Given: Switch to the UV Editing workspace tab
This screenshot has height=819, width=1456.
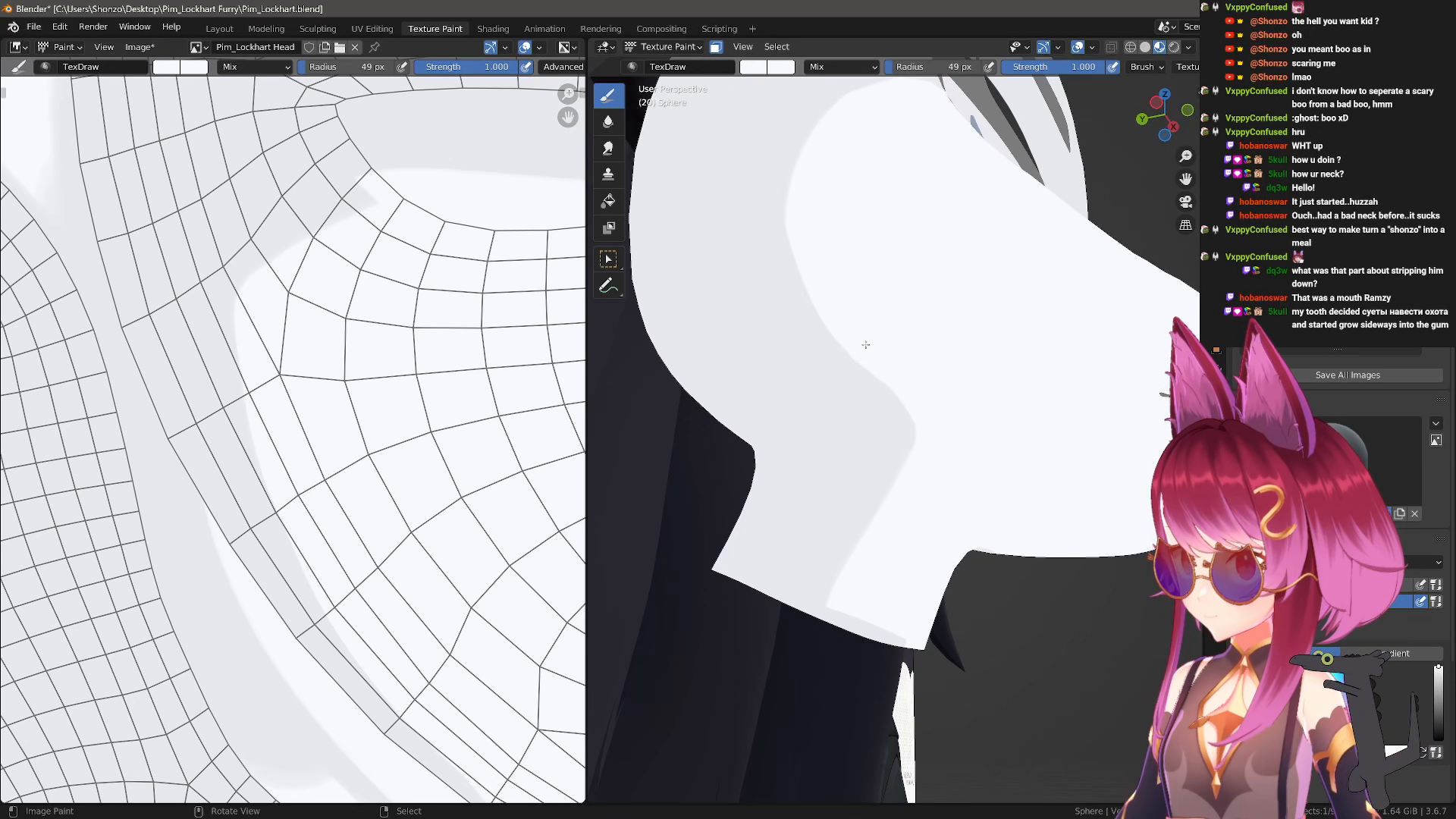Looking at the screenshot, I should 372,29.
